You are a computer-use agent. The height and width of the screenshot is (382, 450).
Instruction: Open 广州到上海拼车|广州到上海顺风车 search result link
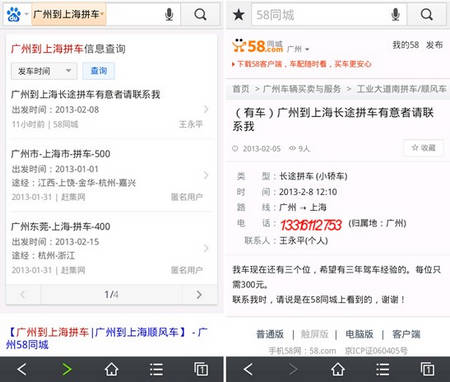(x=107, y=338)
